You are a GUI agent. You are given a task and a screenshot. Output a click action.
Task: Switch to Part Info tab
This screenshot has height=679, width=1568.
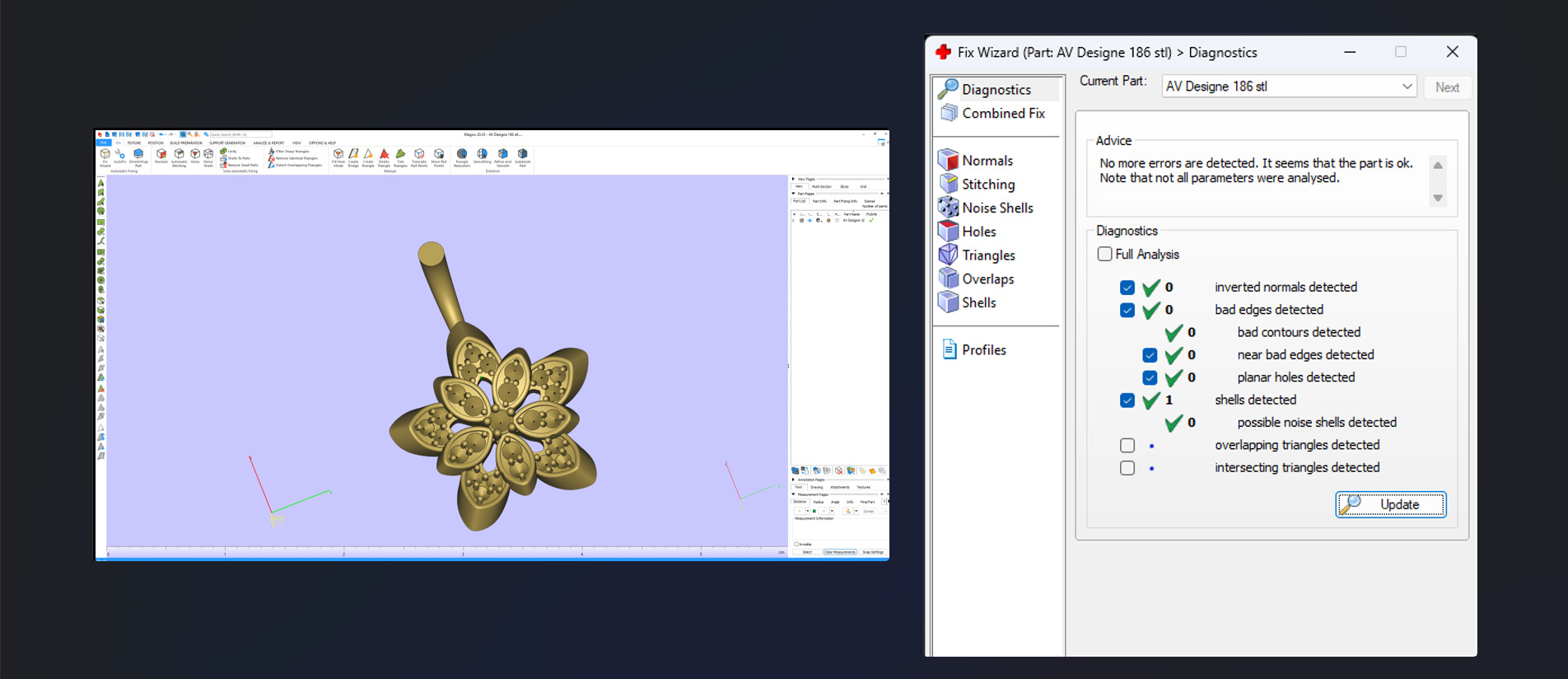[819, 201]
